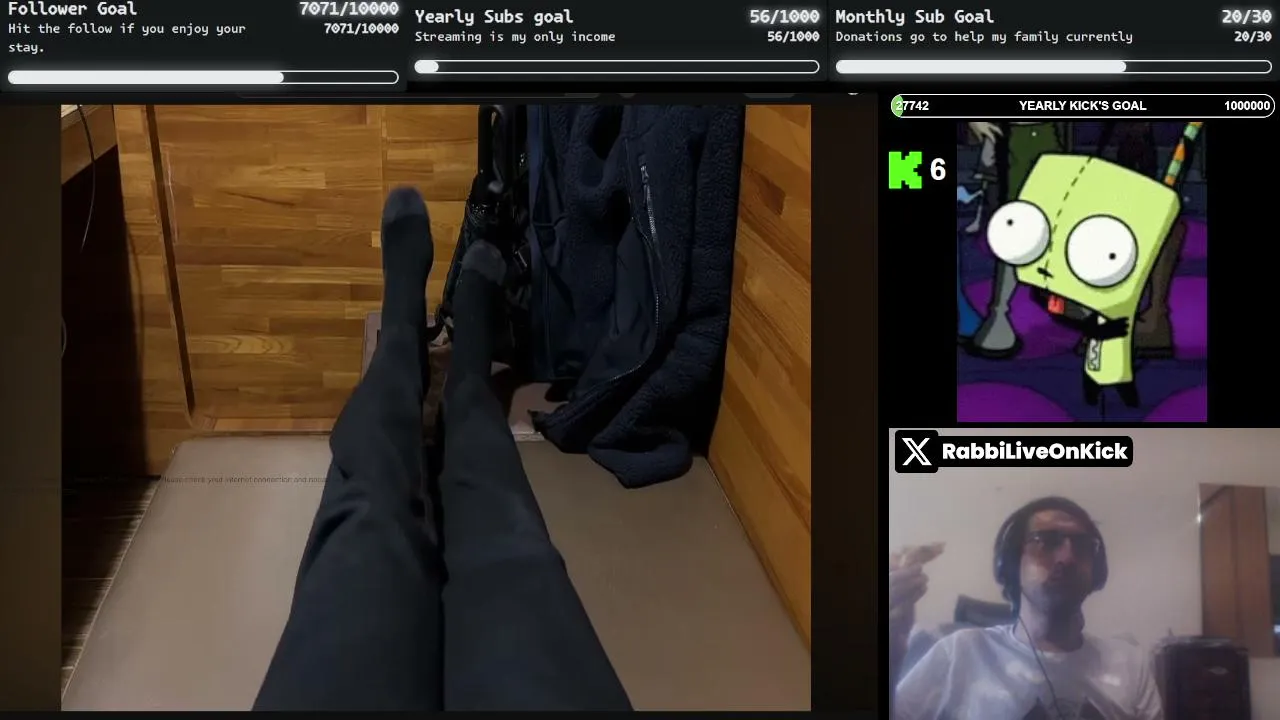1280x720 pixels.
Task: Click "Hit the follow if you enjoy your stay." text
Action: pyautogui.click(x=127, y=38)
